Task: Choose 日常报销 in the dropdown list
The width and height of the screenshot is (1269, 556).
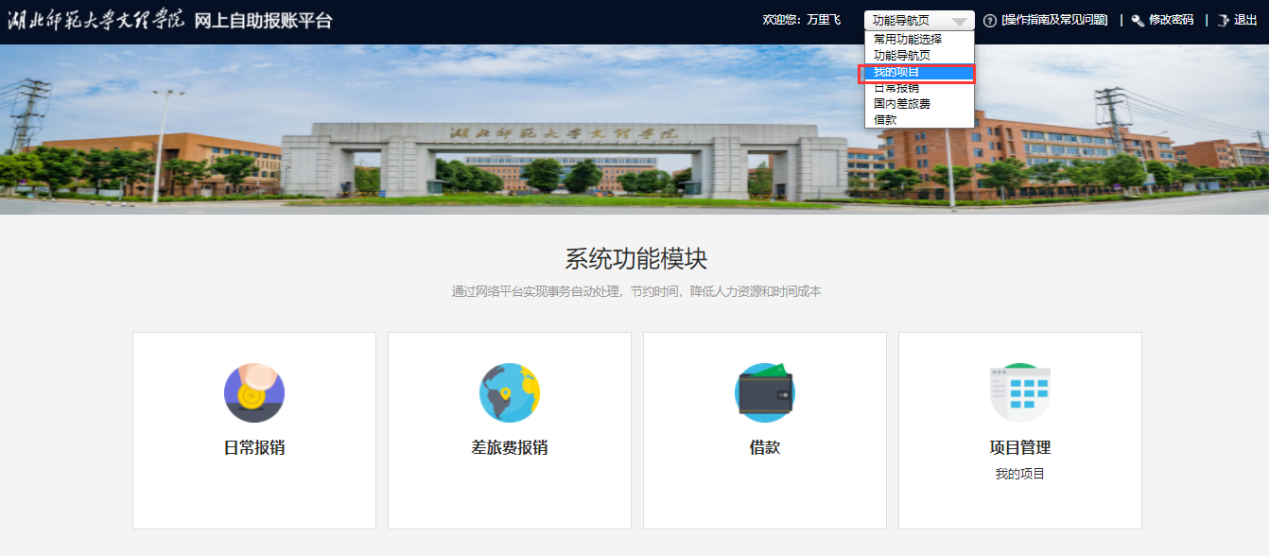Action: pos(896,88)
